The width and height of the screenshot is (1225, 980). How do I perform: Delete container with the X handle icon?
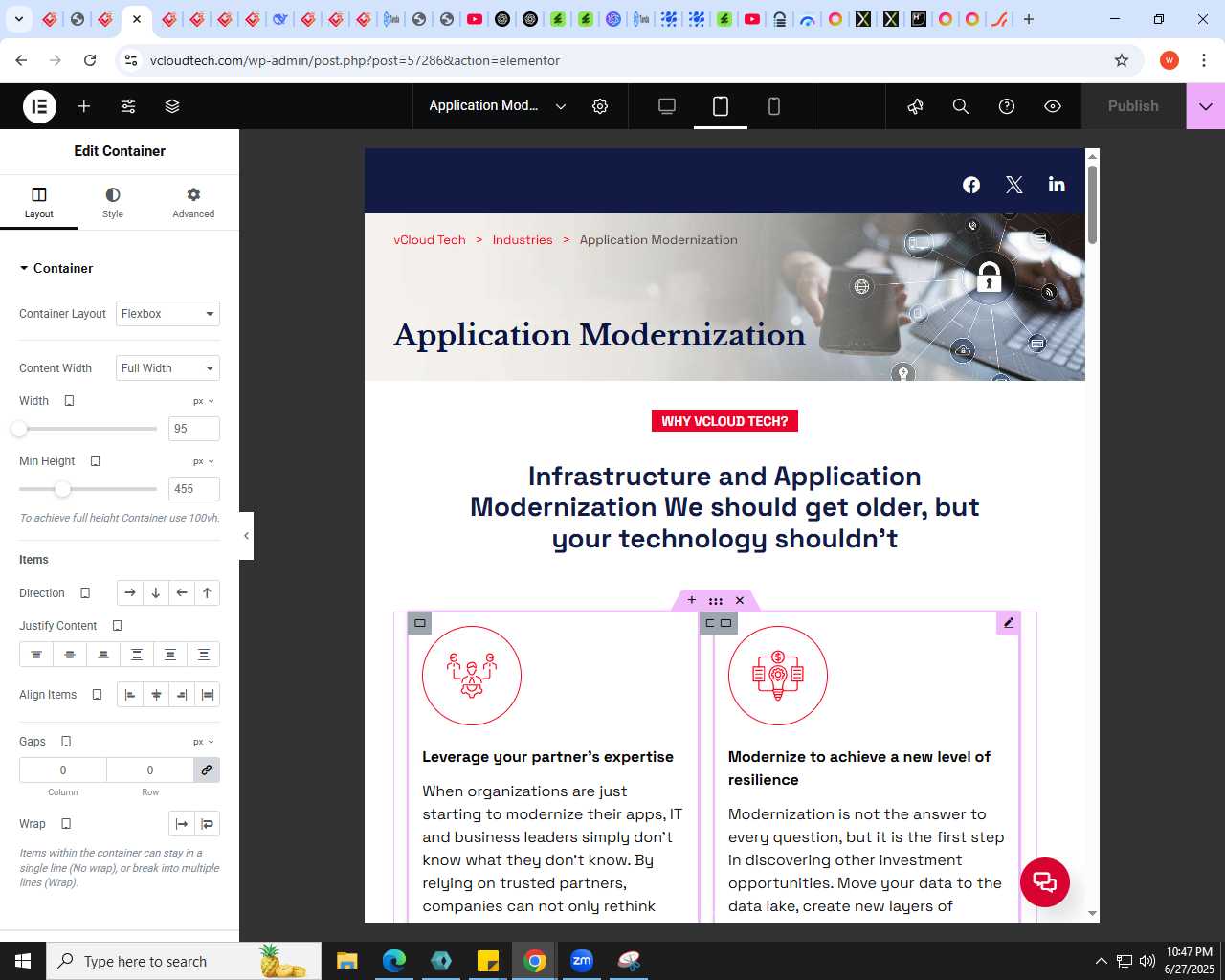click(x=740, y=601)
